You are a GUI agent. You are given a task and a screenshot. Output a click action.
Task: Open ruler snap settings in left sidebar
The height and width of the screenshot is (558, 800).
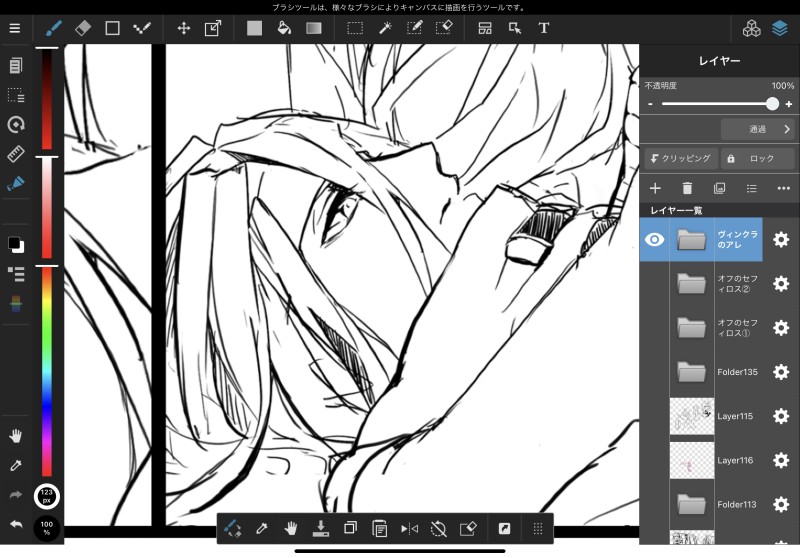(16, 154)
